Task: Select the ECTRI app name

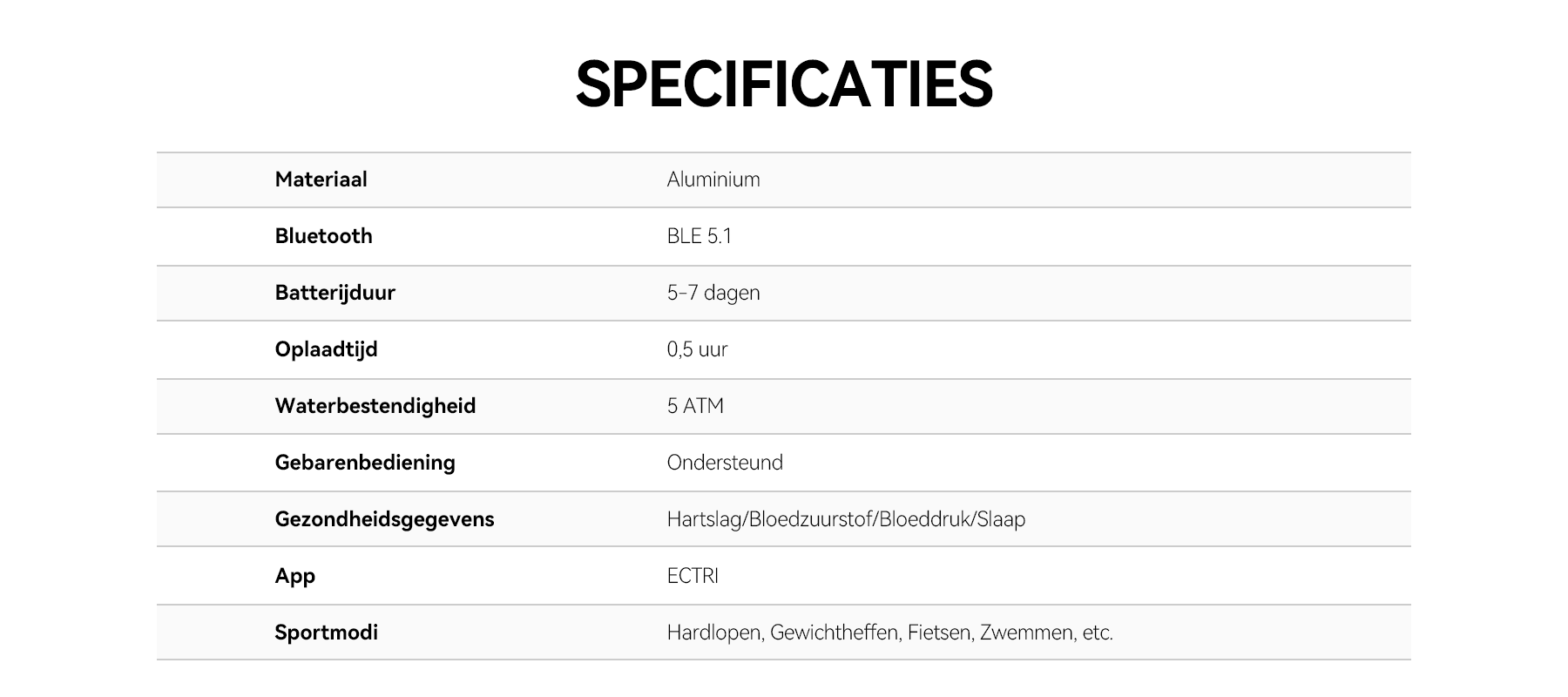Action: (693, 576)
